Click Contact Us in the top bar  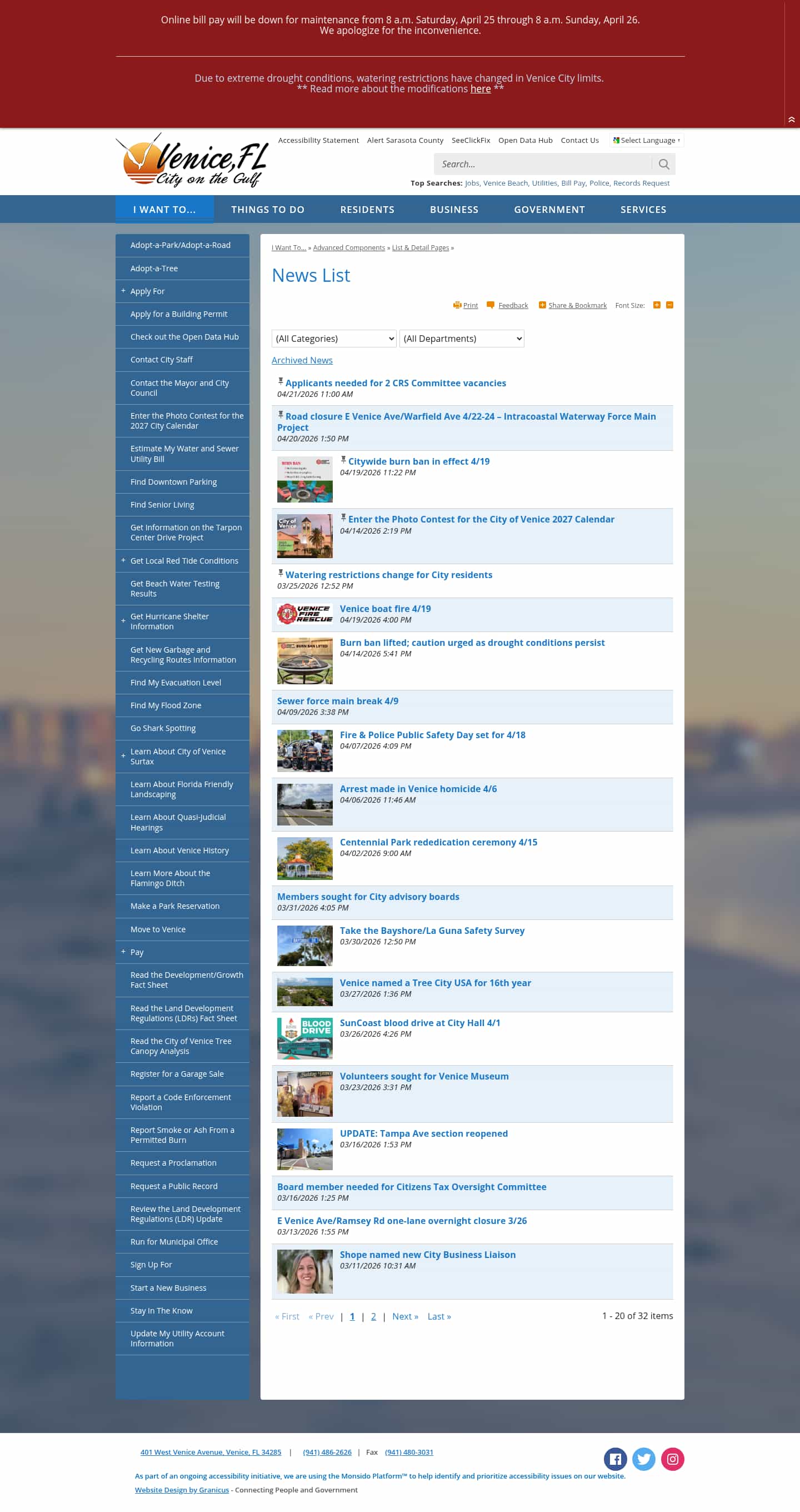pyautogui.click(x=579, y=140)
